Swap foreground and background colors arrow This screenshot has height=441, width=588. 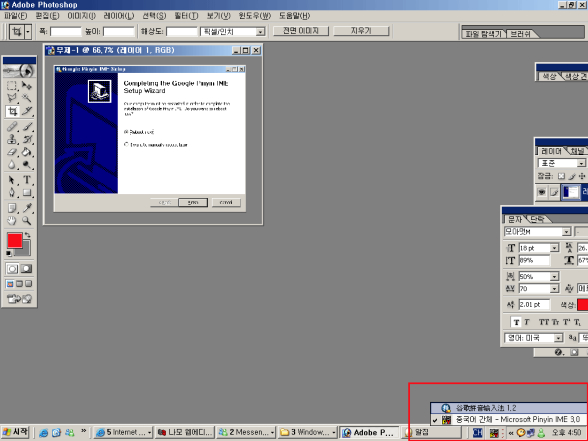(x=27, y=235)
